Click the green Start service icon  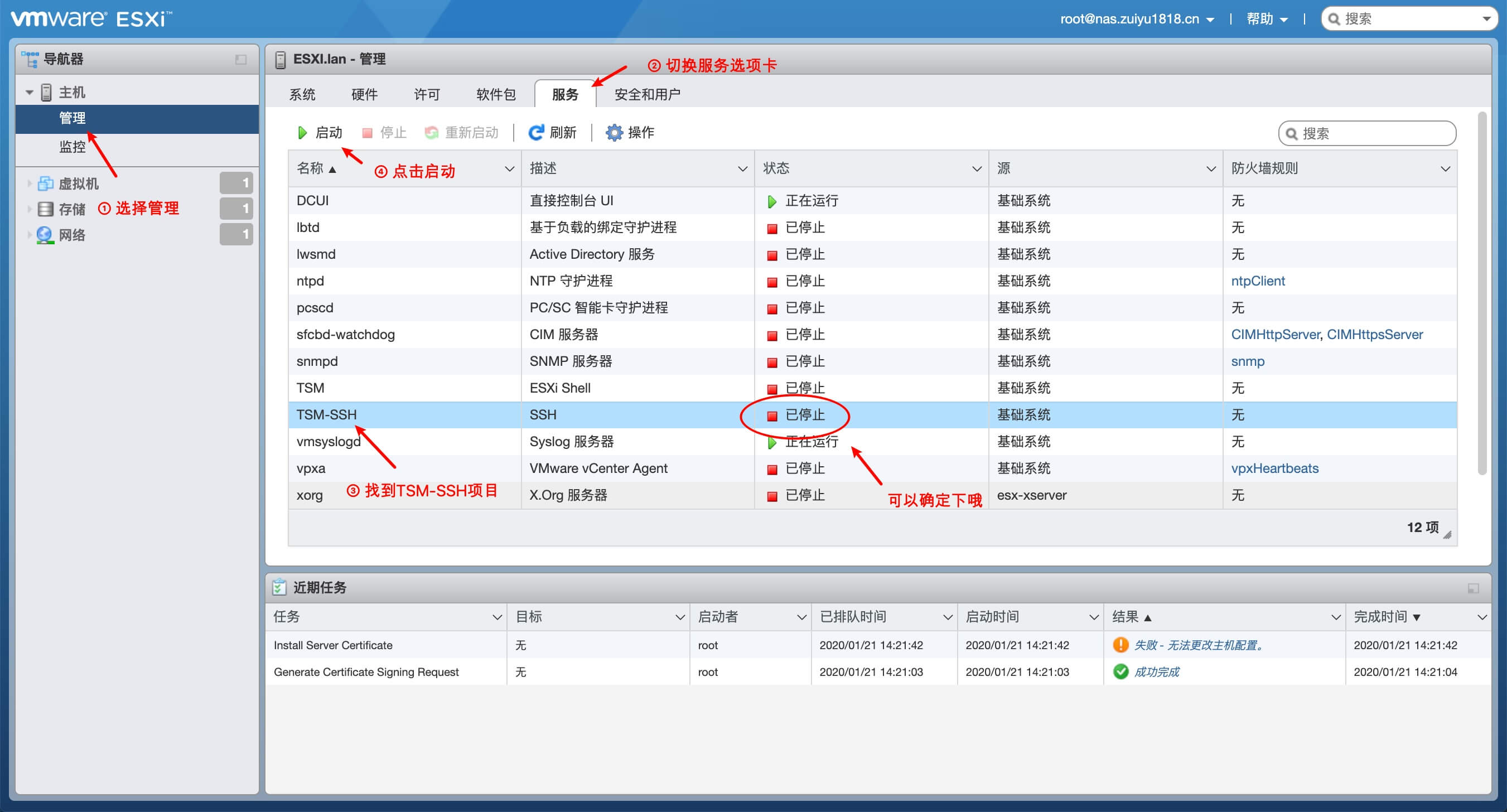(302, 133)
